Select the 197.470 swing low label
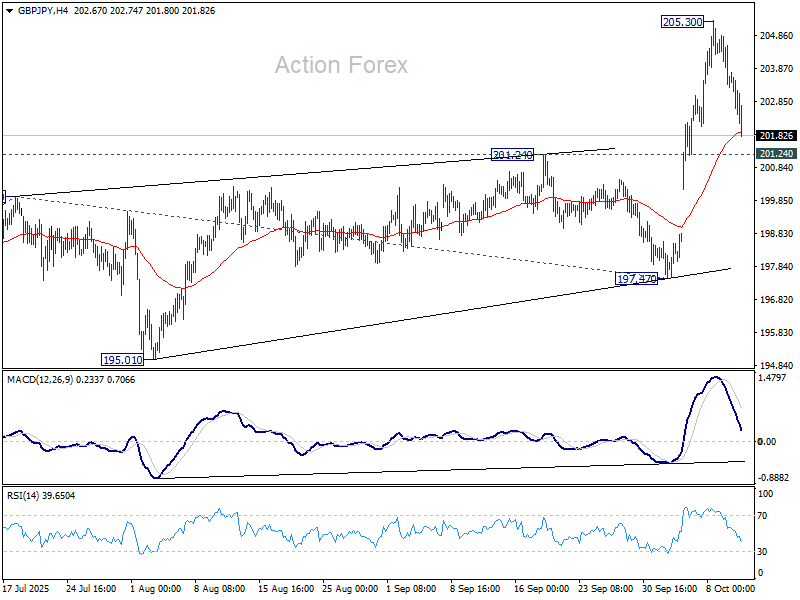800x600 pixels. point(637,280)
